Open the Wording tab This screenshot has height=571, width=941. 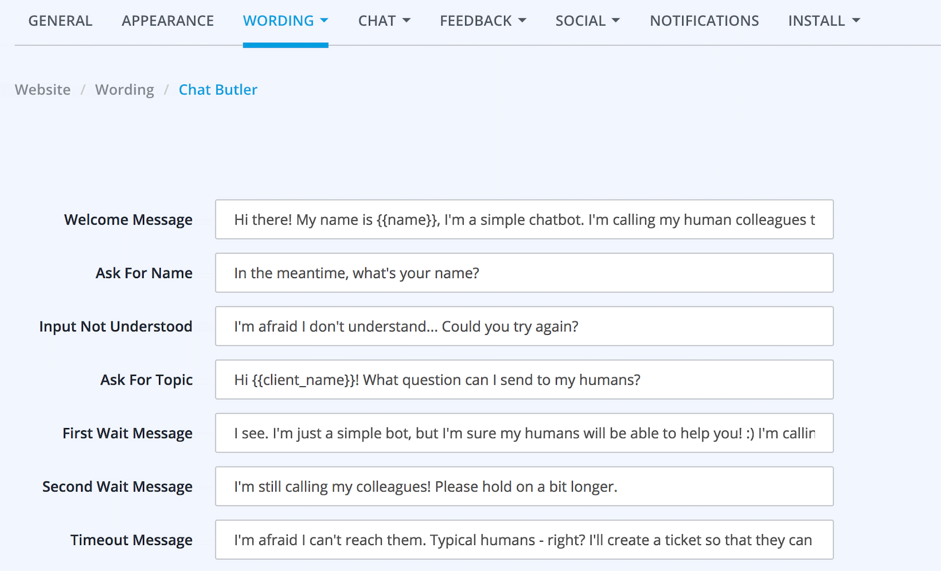(278, 21)
